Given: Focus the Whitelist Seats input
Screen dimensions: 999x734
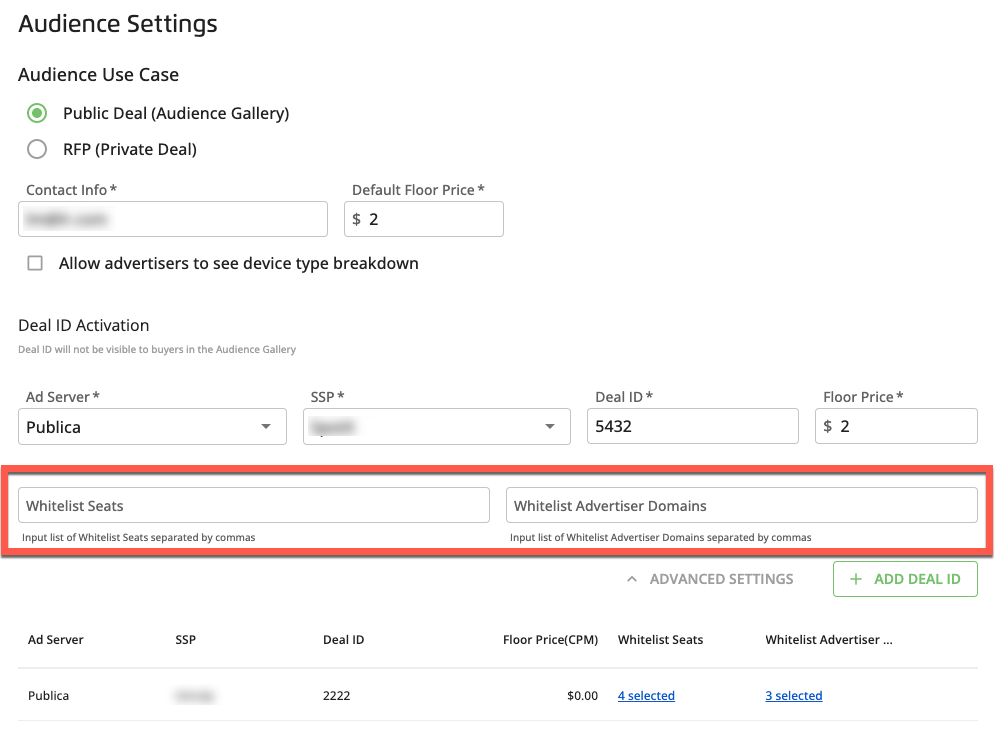Looking at the screenshot, I should tap(254, 506).
